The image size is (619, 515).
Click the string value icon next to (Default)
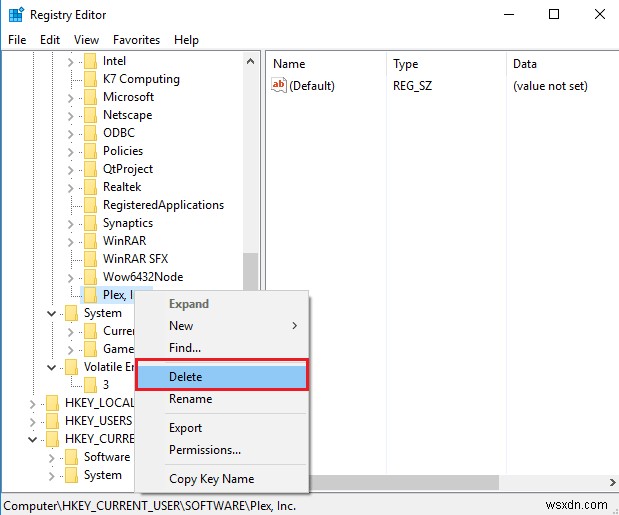[279, 85]
